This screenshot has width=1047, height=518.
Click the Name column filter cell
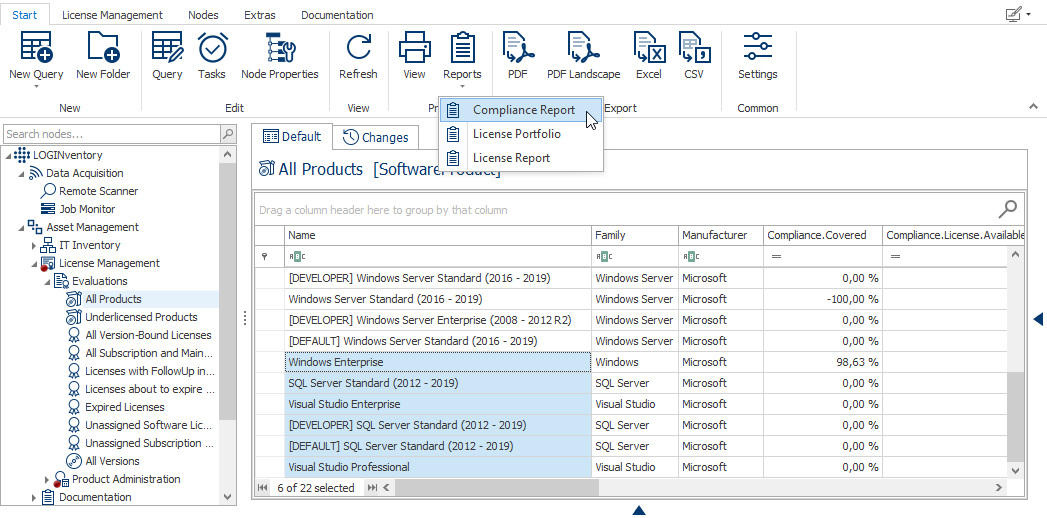coord(438,256)
